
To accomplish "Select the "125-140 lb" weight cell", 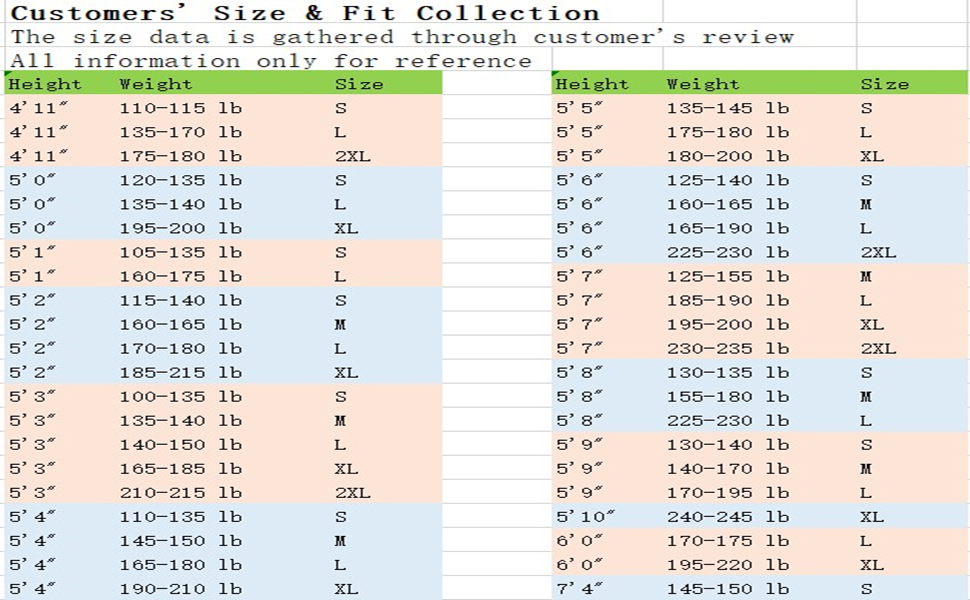I will tap(728, 180).
